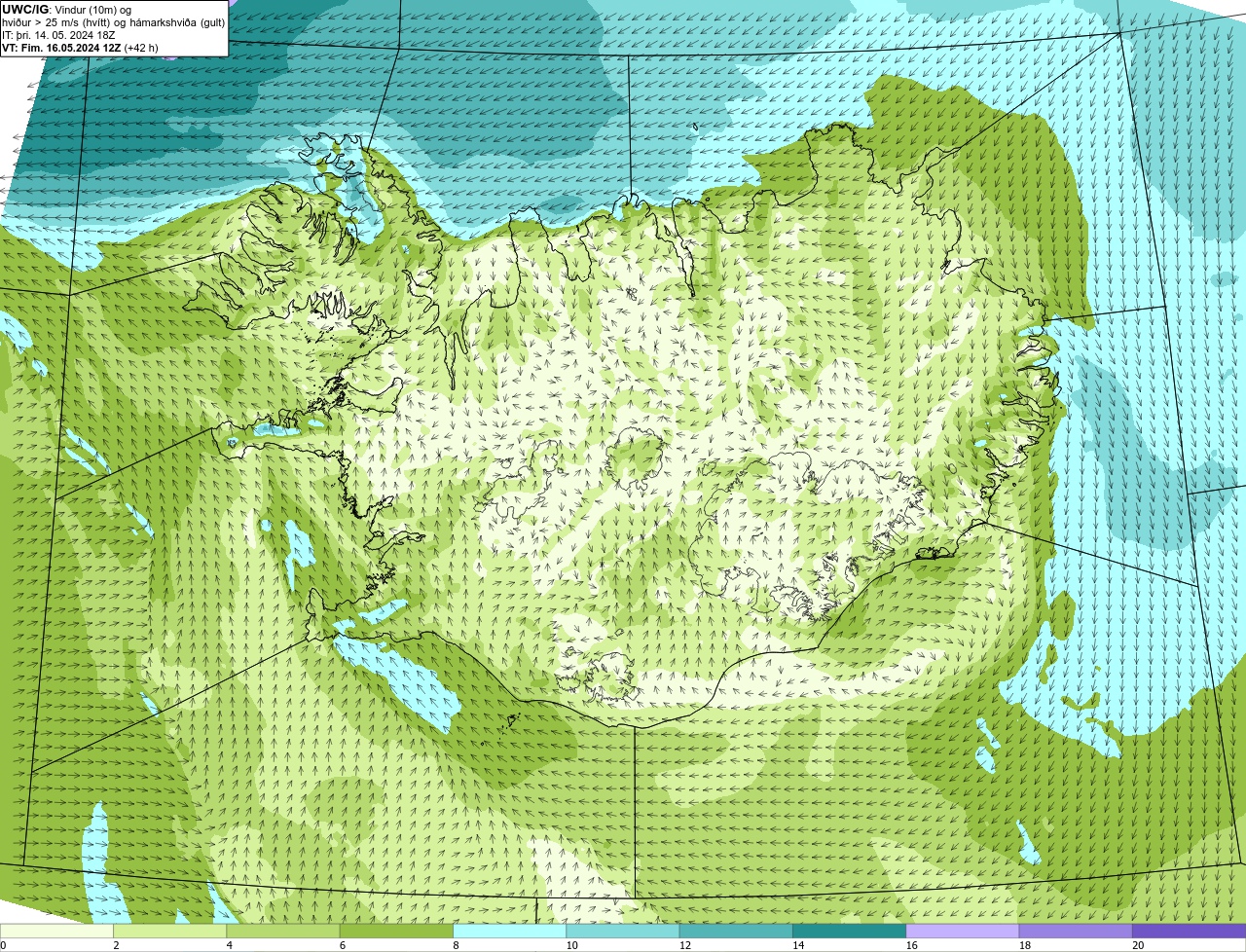Click the pale yellow 0–2 m/s legend swatch
The image size is (1246, 952).
point(56,931)
